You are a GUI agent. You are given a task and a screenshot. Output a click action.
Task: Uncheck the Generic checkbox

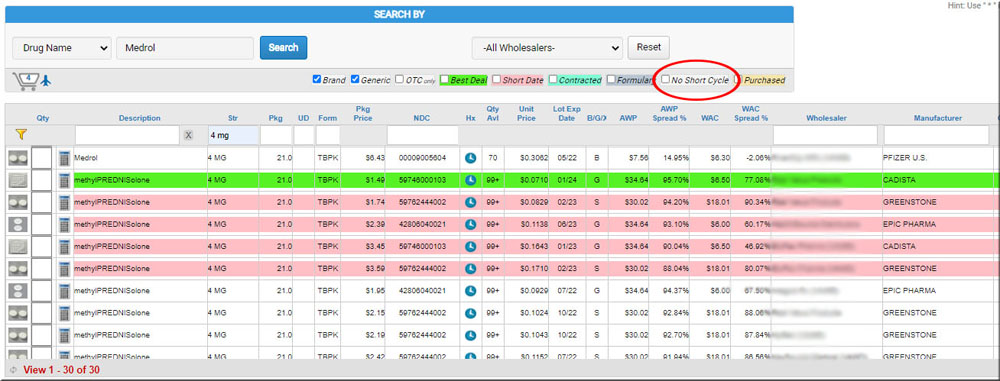(x=355, y=80)
